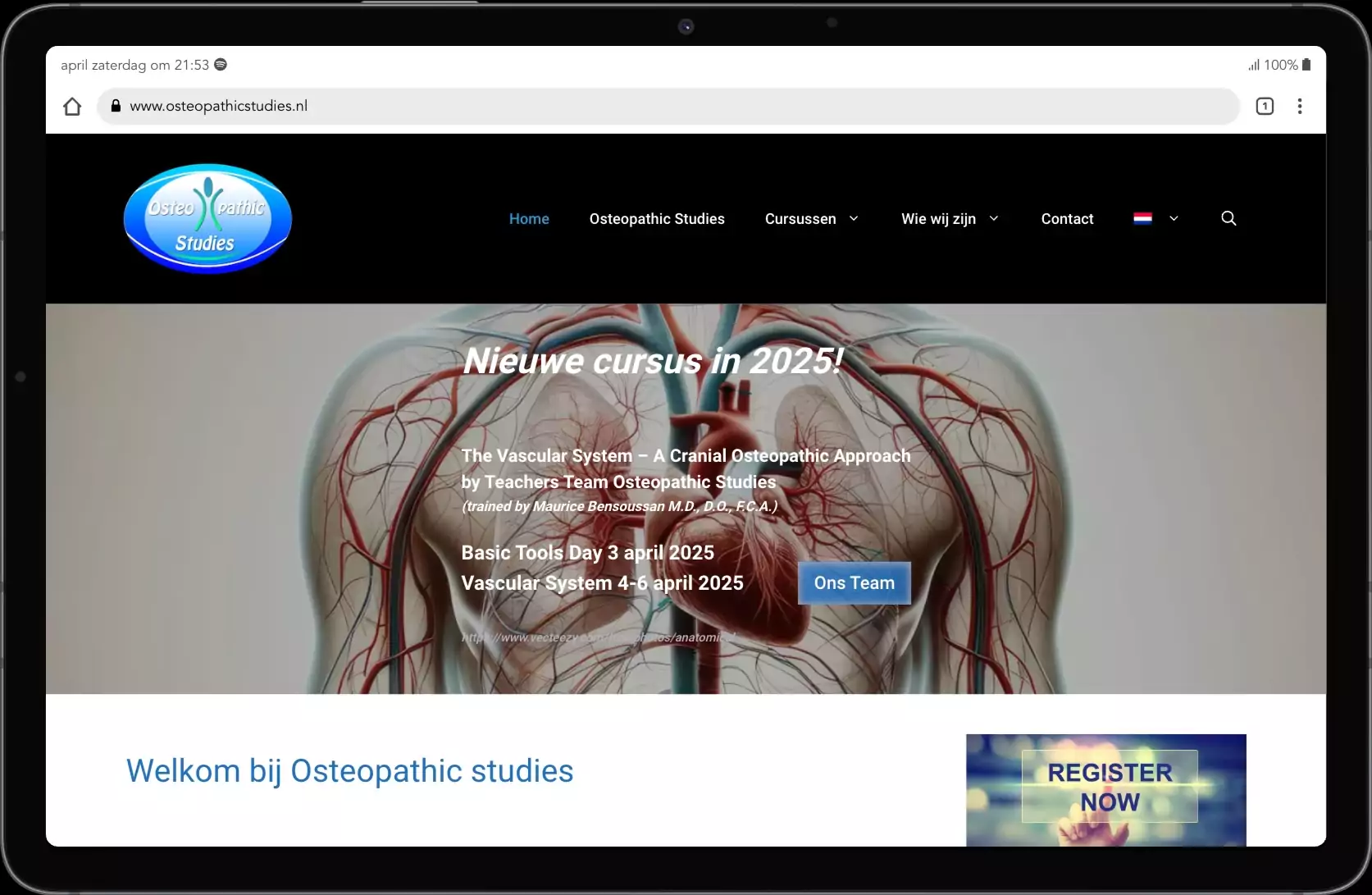Focus the address bar URL field
Viewport: 1372px width, 895px height.
(x=656, y=106)
